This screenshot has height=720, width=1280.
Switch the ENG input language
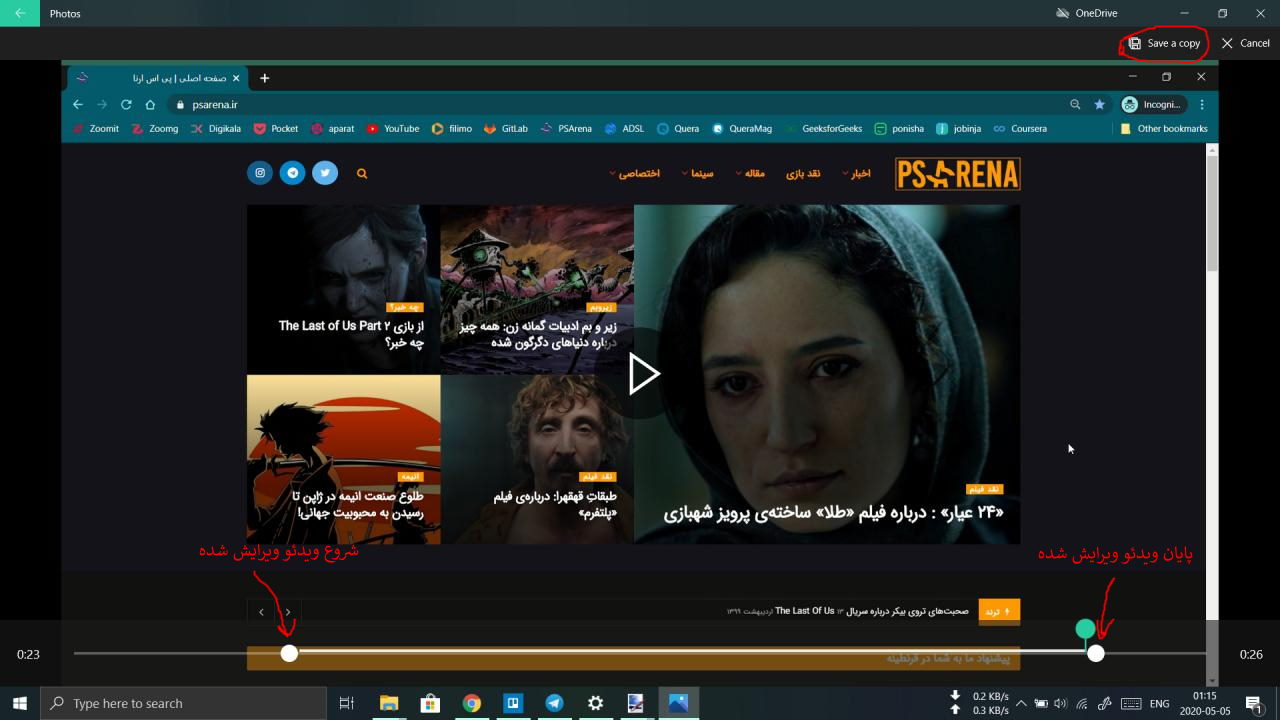pyautogui.click(x=1160, y=703)
